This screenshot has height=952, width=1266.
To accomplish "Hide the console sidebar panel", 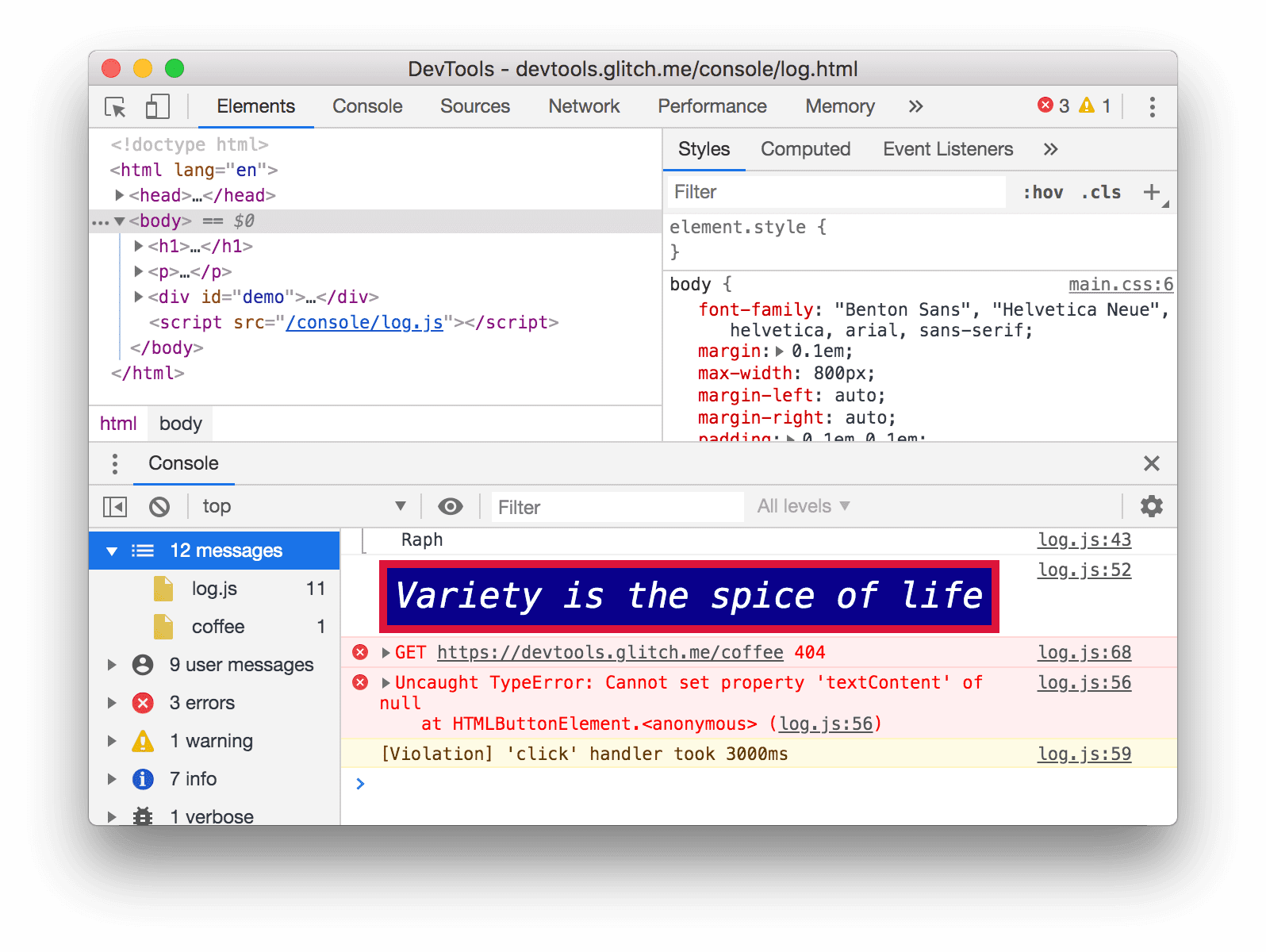I will [x=115, y=507].
